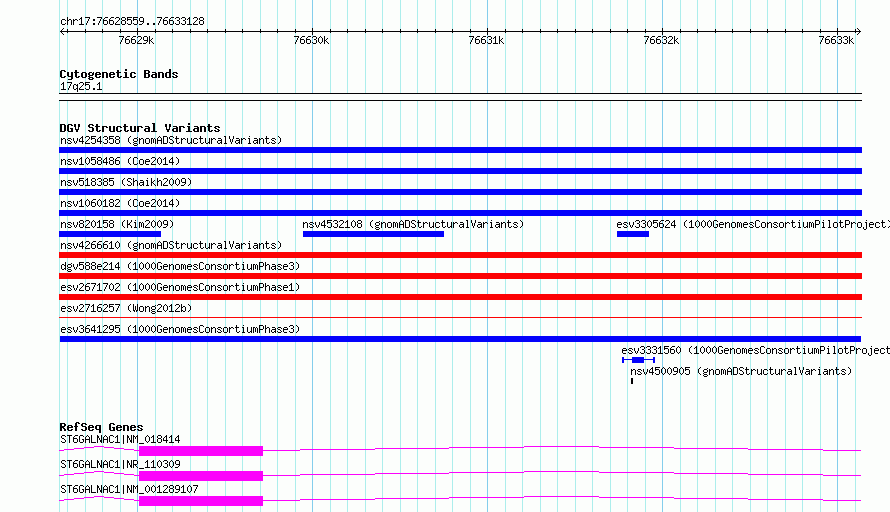Open variant label esv3641295 (1000GenomesConsortiumPhase3)
The image size is (890, 512).
[x=180, y=329]
